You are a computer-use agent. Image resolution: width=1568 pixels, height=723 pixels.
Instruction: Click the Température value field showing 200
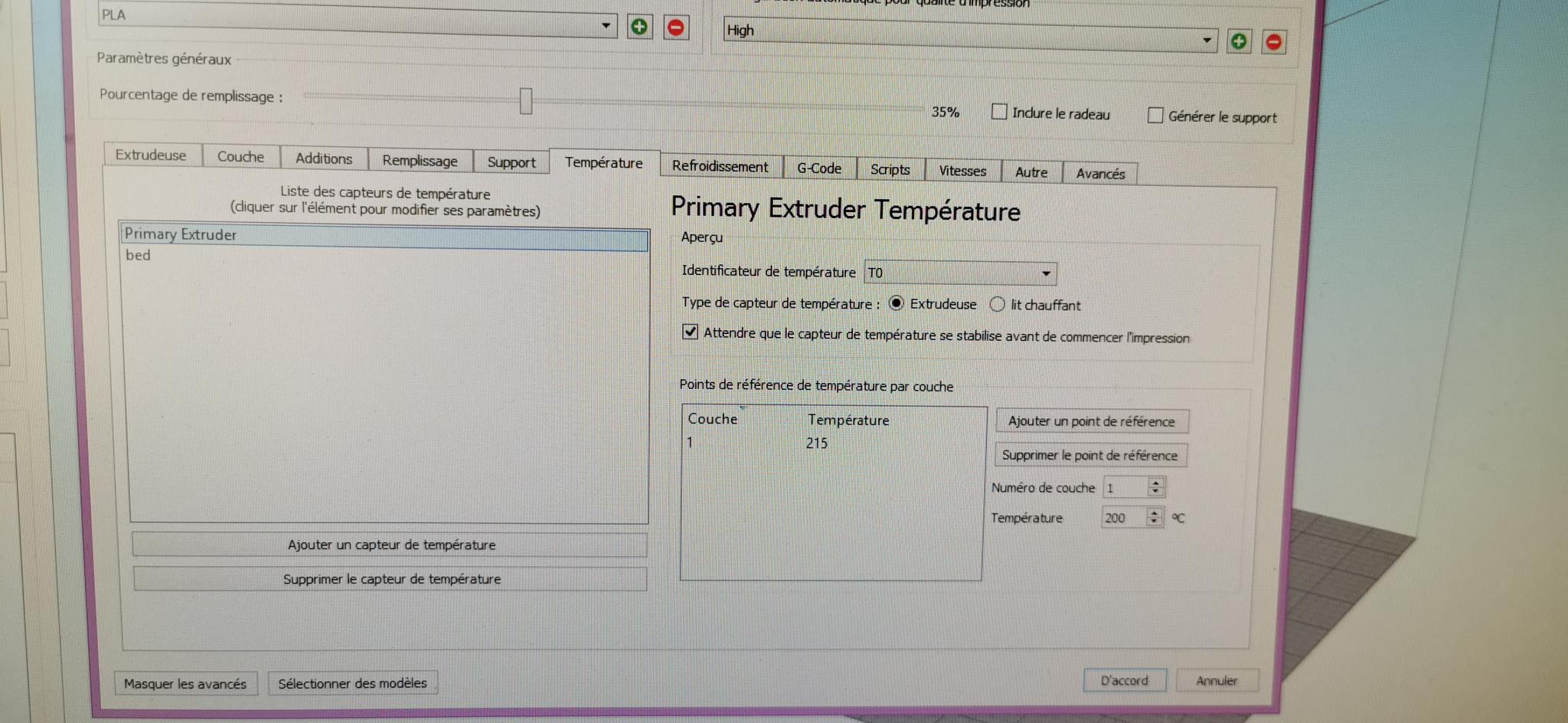1123,518
